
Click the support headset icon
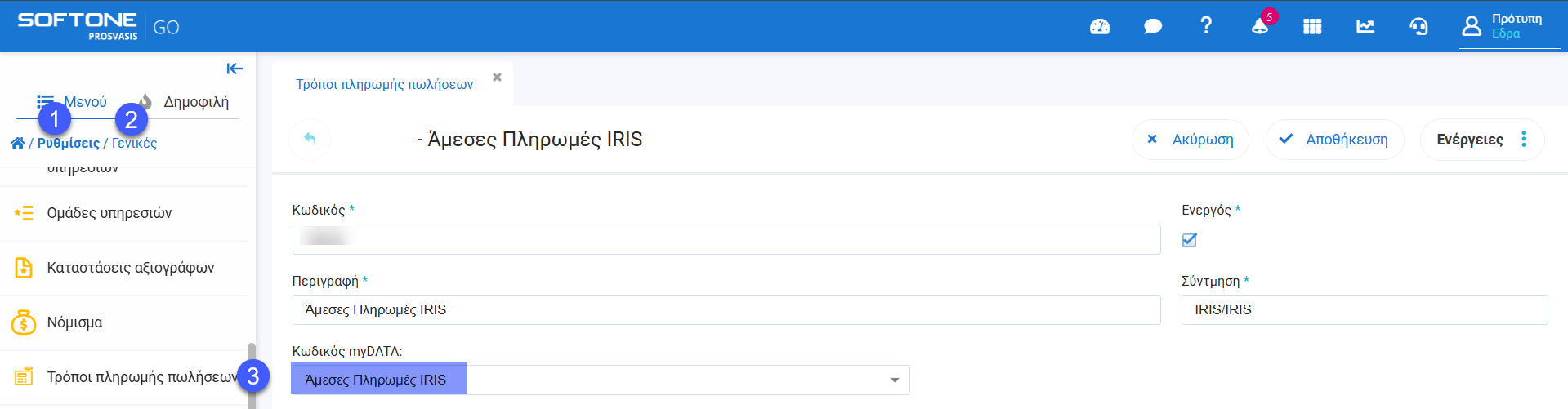tap(1418, 27)
